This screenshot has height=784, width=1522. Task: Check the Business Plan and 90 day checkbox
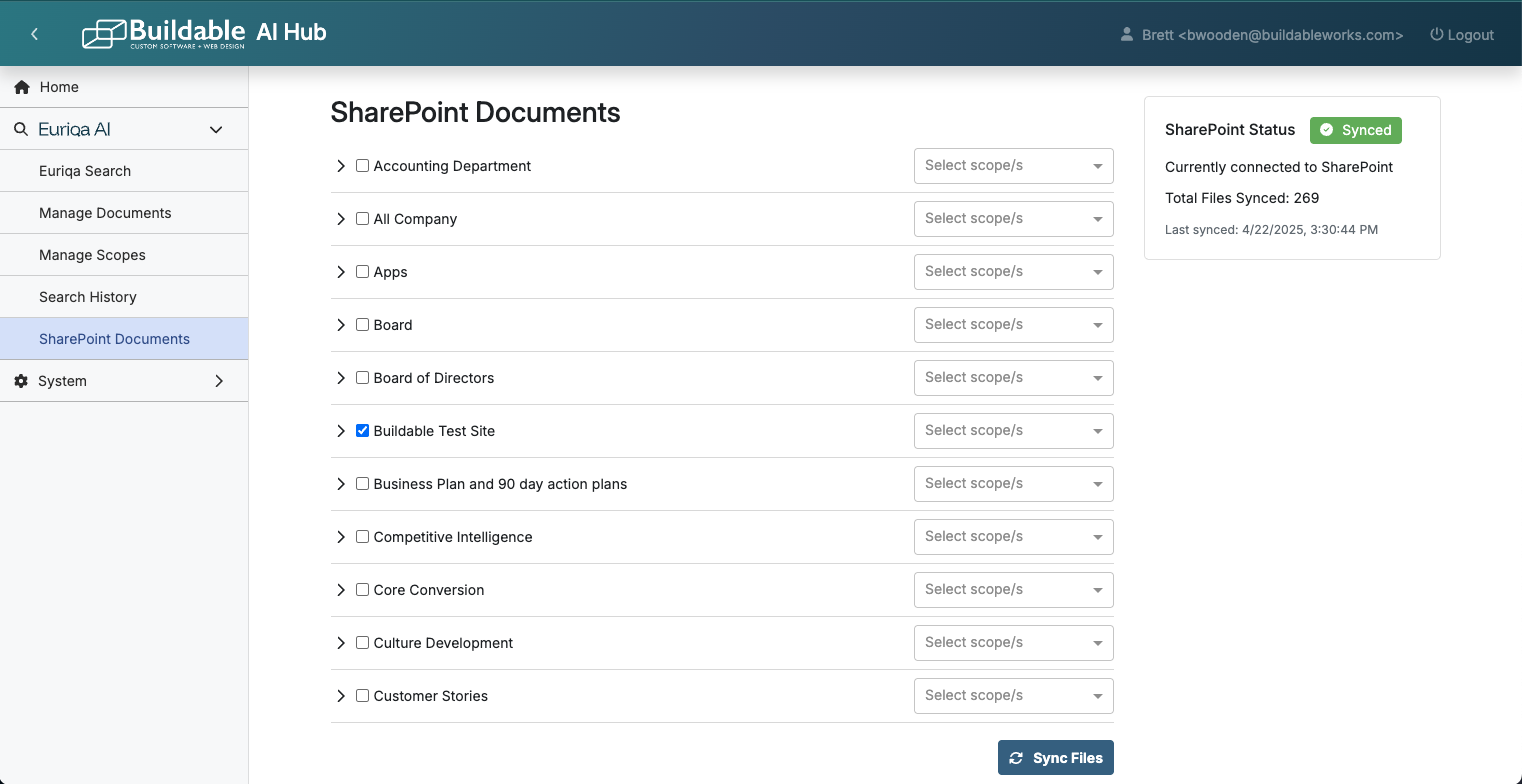pos(363,484)
